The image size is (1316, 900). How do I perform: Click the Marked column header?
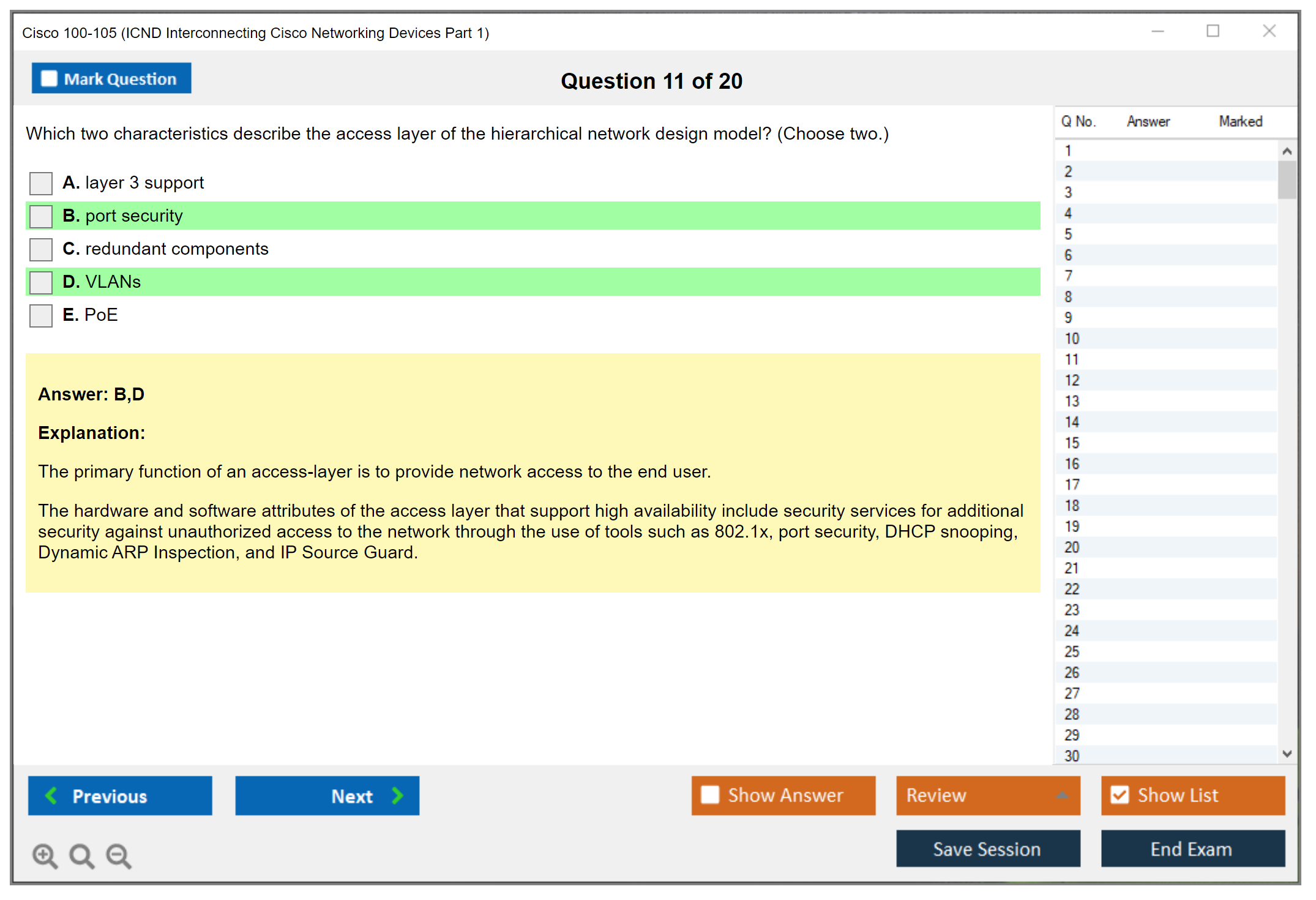(1240, 121)
